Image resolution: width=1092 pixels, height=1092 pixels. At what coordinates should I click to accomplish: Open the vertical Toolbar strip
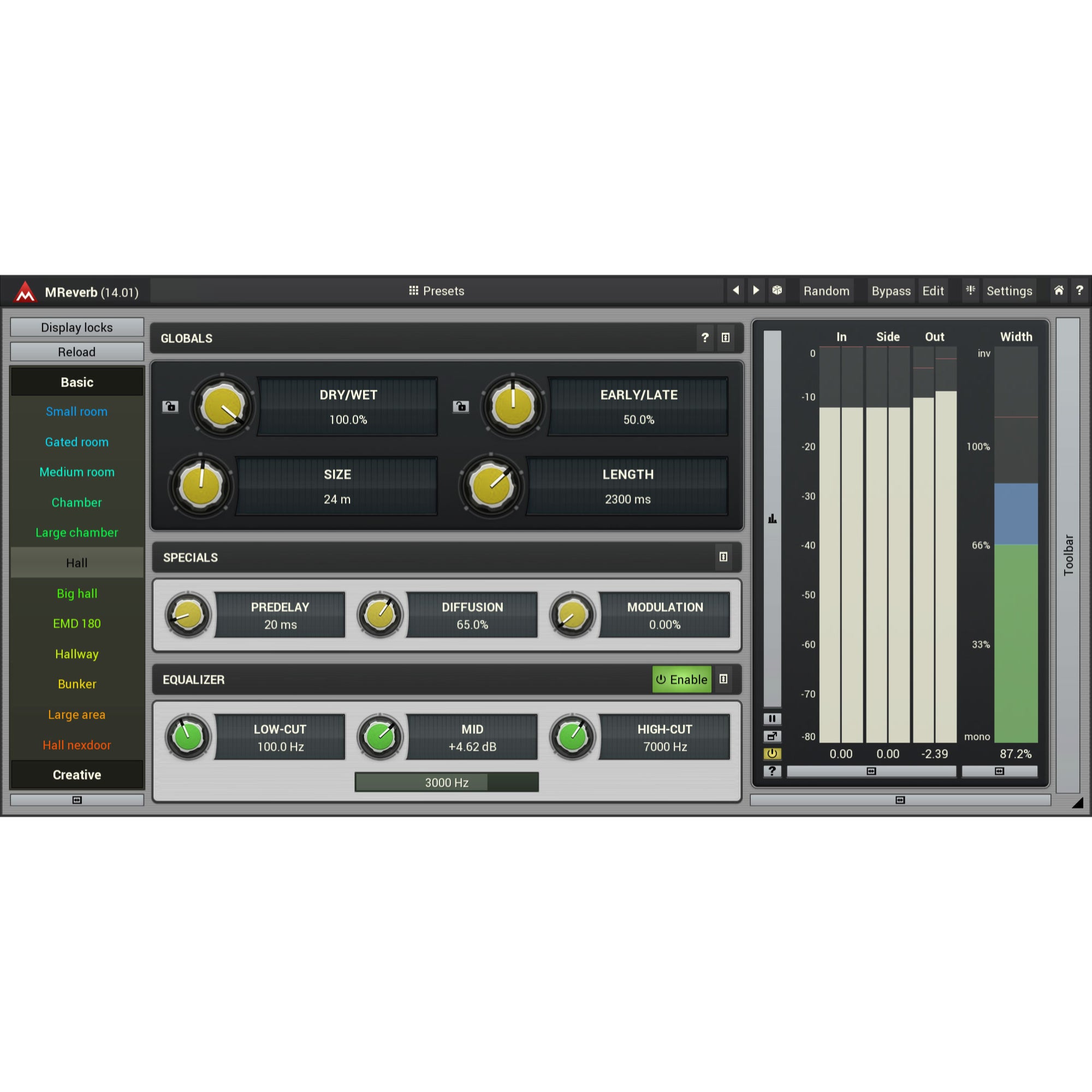(1067, 556)
